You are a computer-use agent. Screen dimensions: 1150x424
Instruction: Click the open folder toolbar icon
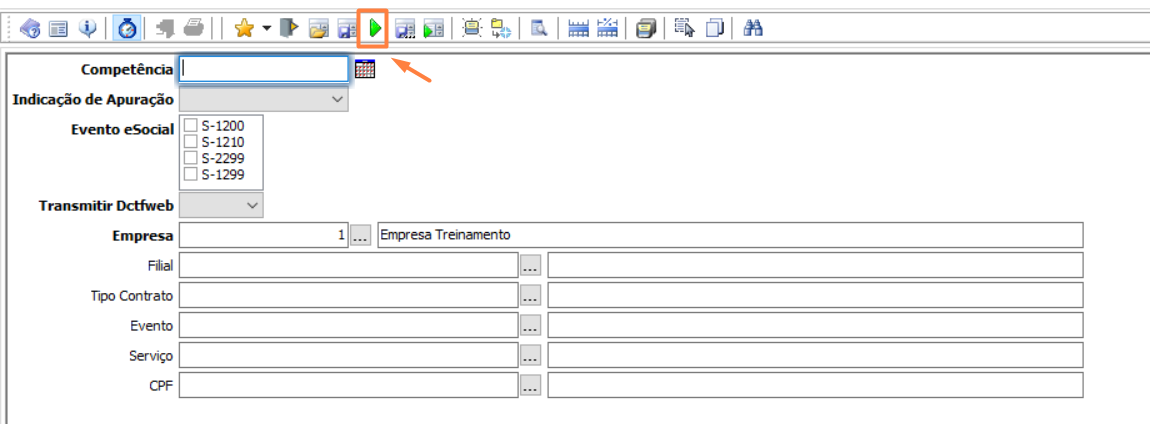pos(318,29)
